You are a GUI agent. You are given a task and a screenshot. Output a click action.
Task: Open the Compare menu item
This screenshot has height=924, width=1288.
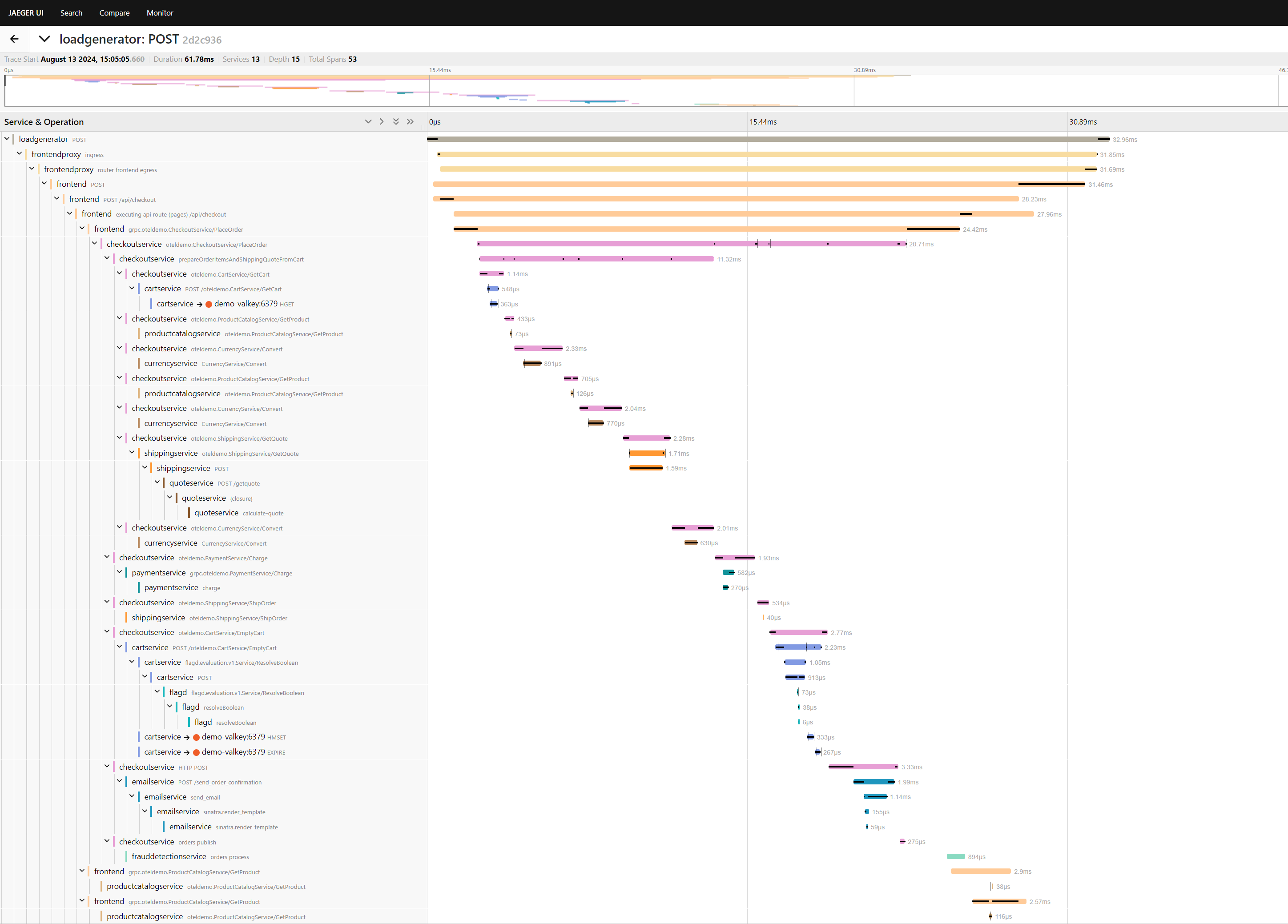tap(114, 12)
